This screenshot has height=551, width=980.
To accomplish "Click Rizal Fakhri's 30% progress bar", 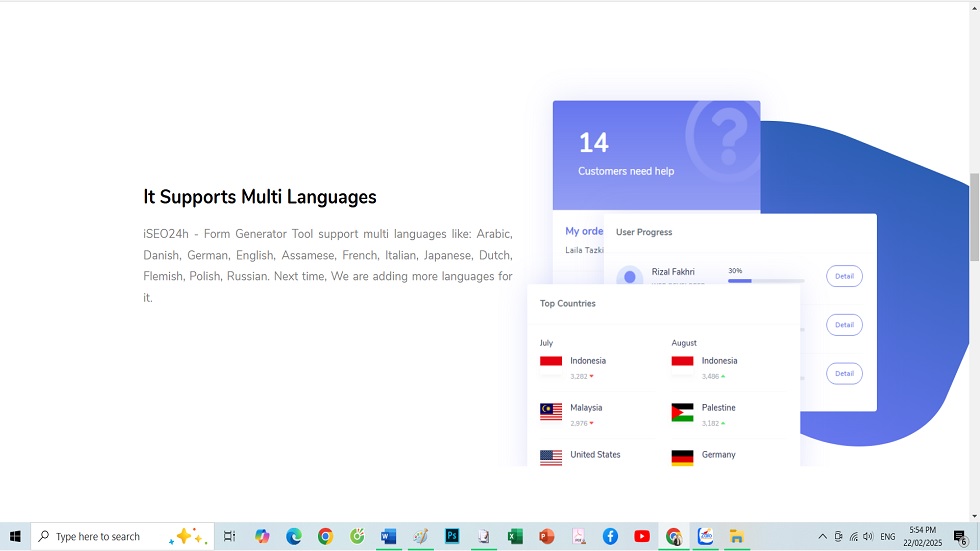I will [x=765, y=281].
